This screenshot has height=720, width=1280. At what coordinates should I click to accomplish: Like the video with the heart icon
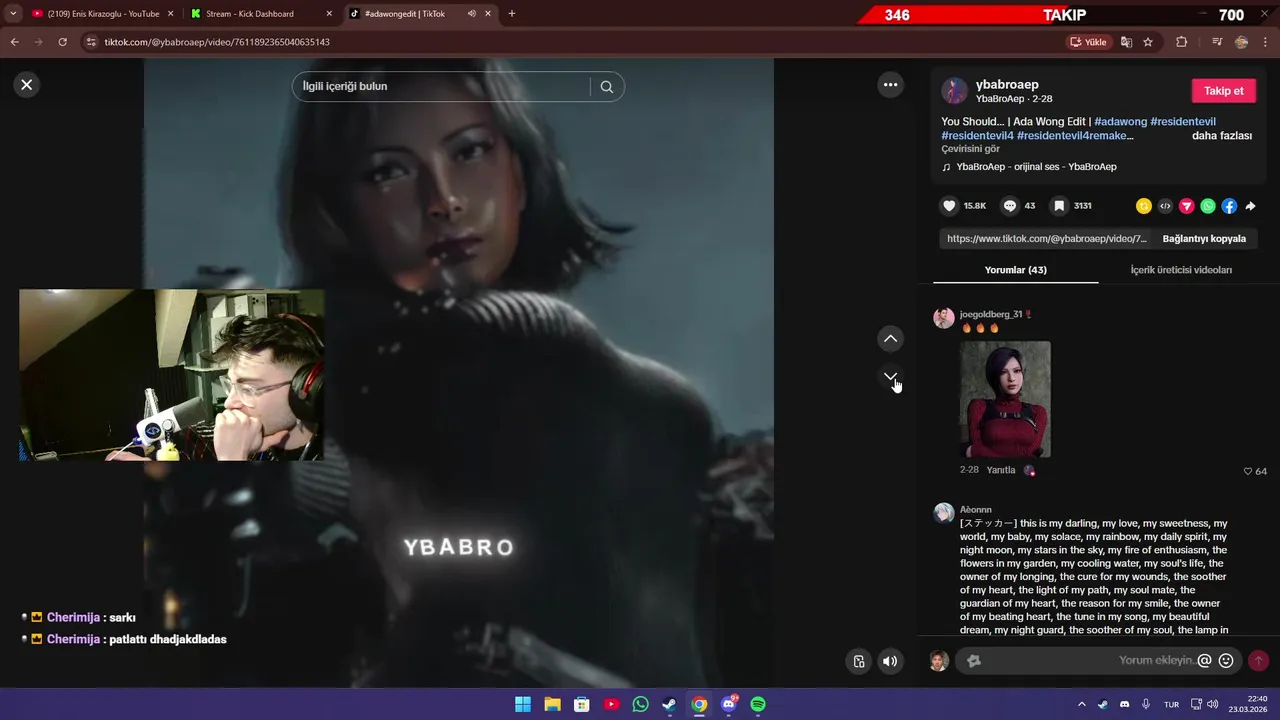pyautogui.click(x=949, y=206)
